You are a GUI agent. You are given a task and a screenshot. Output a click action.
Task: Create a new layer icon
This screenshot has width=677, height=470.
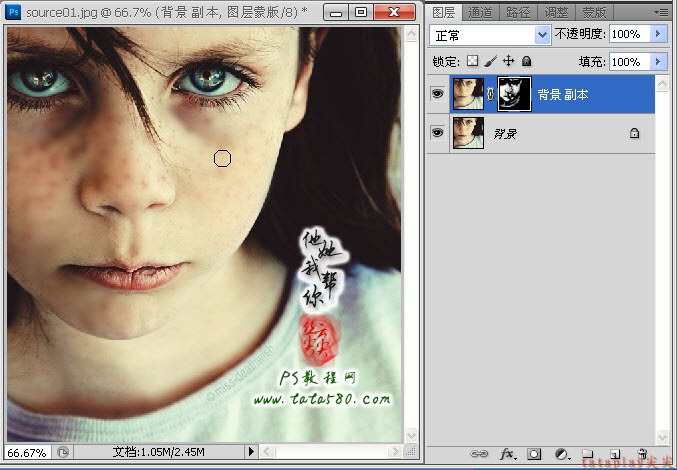[615, 454]
